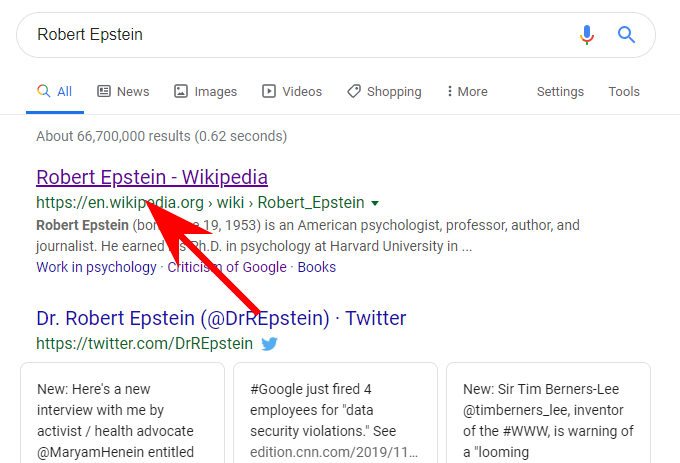The image size is (680, 463).
Task: Click the Images tab icon
Action: pos(181,91)
